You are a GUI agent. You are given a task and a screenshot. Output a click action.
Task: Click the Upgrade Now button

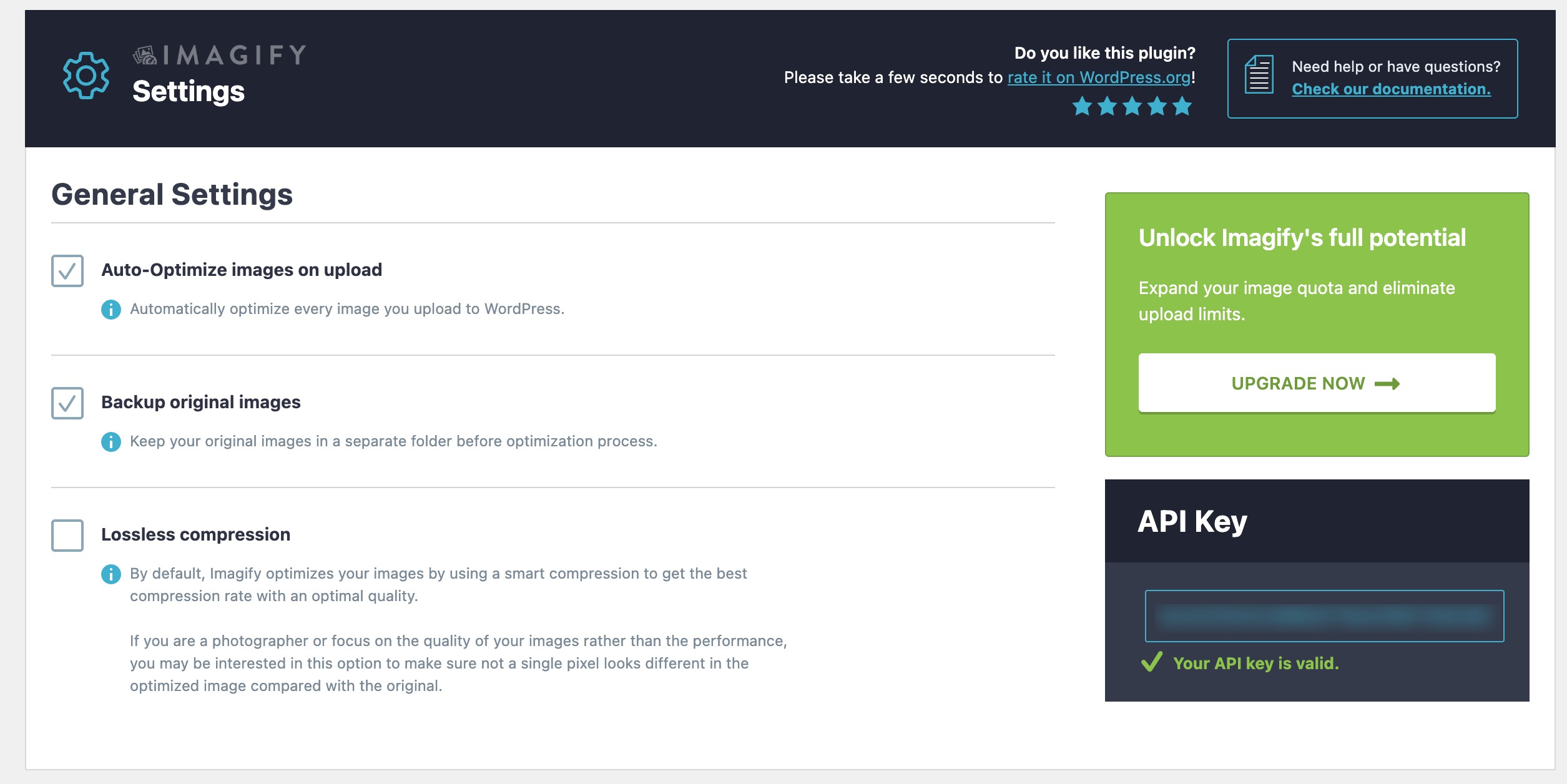click(x=1317, y=383)
